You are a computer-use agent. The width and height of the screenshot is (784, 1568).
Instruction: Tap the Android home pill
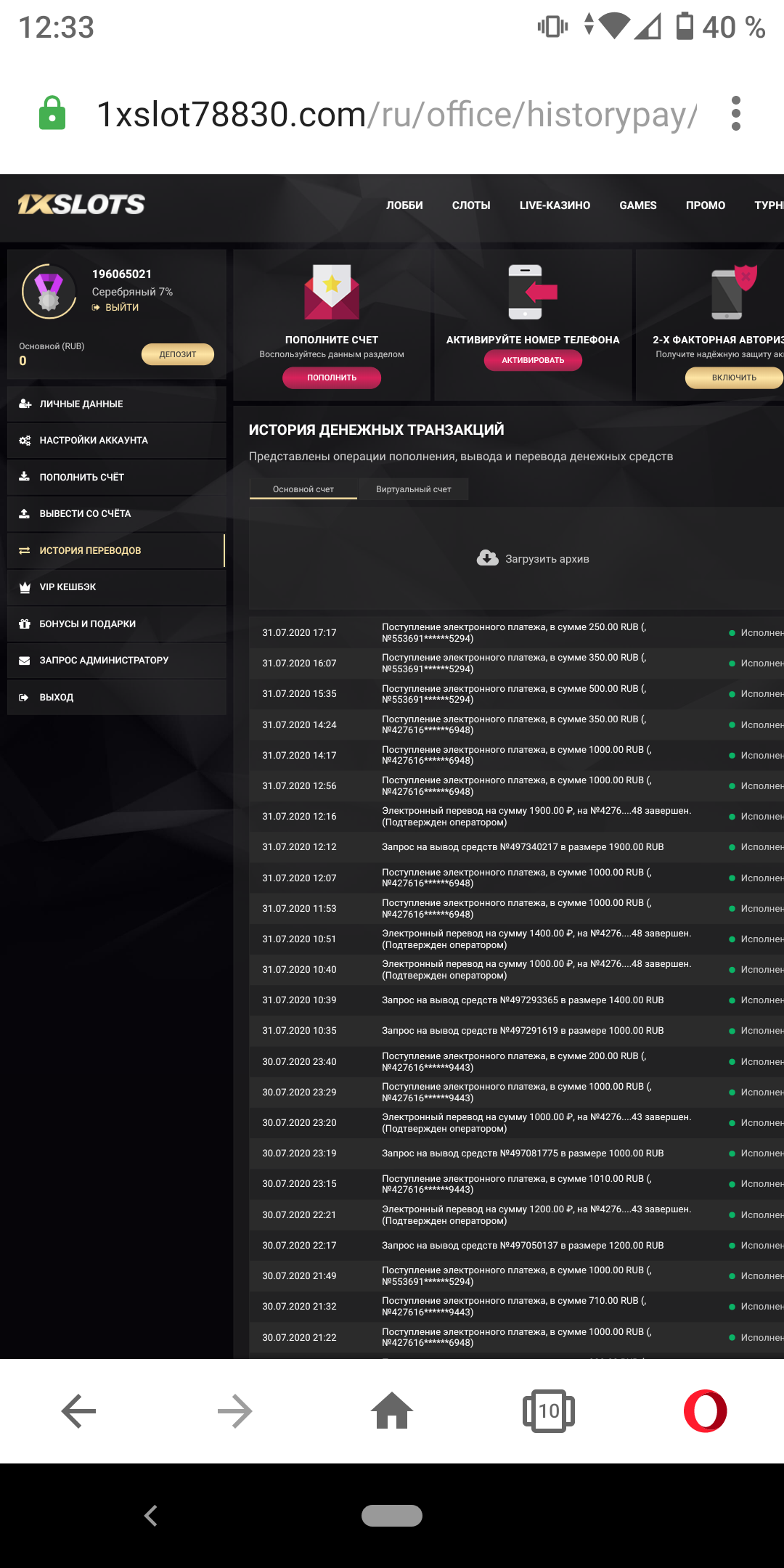point(392,1516)
